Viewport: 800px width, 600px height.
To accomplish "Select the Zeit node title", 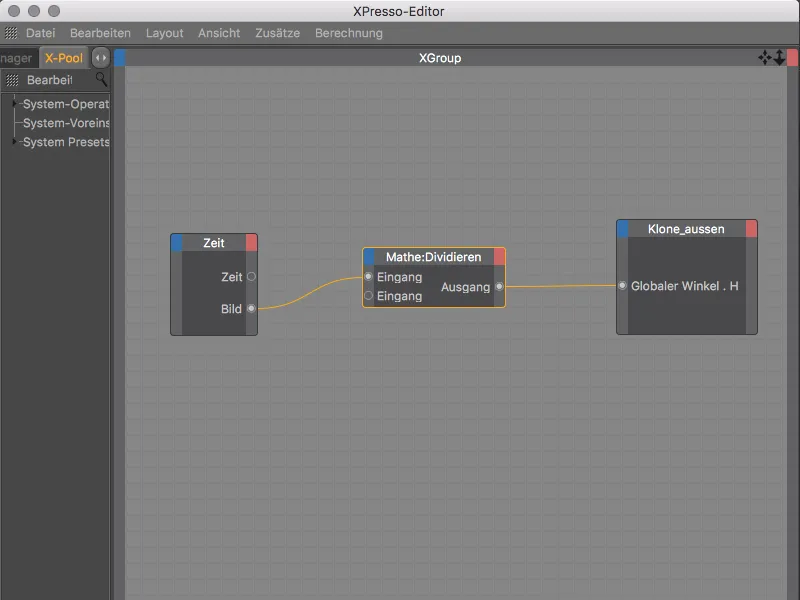I will click(214, 243).
